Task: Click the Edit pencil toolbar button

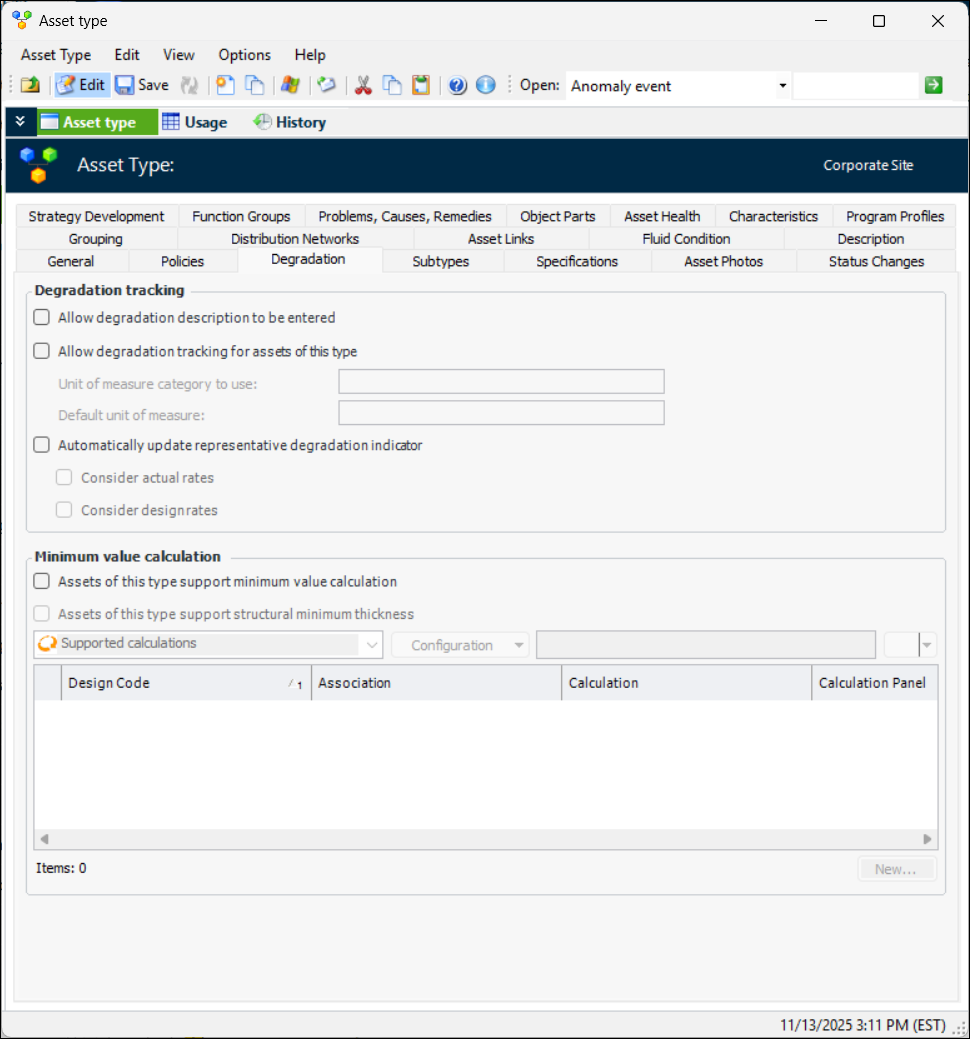Action: point(81,86)
